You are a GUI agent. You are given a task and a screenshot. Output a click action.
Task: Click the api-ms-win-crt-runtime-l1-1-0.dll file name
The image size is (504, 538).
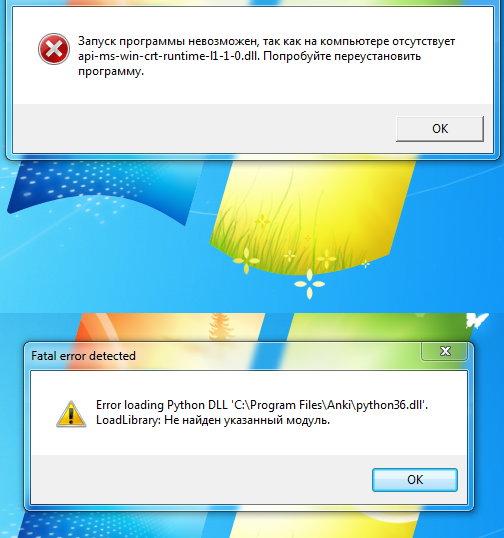167,56
